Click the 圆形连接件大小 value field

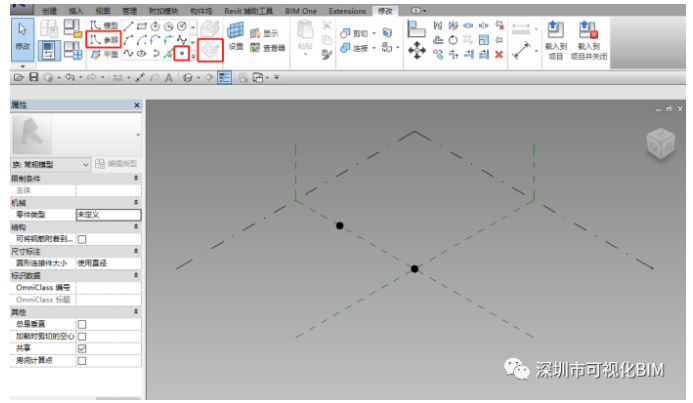point(108,263)
